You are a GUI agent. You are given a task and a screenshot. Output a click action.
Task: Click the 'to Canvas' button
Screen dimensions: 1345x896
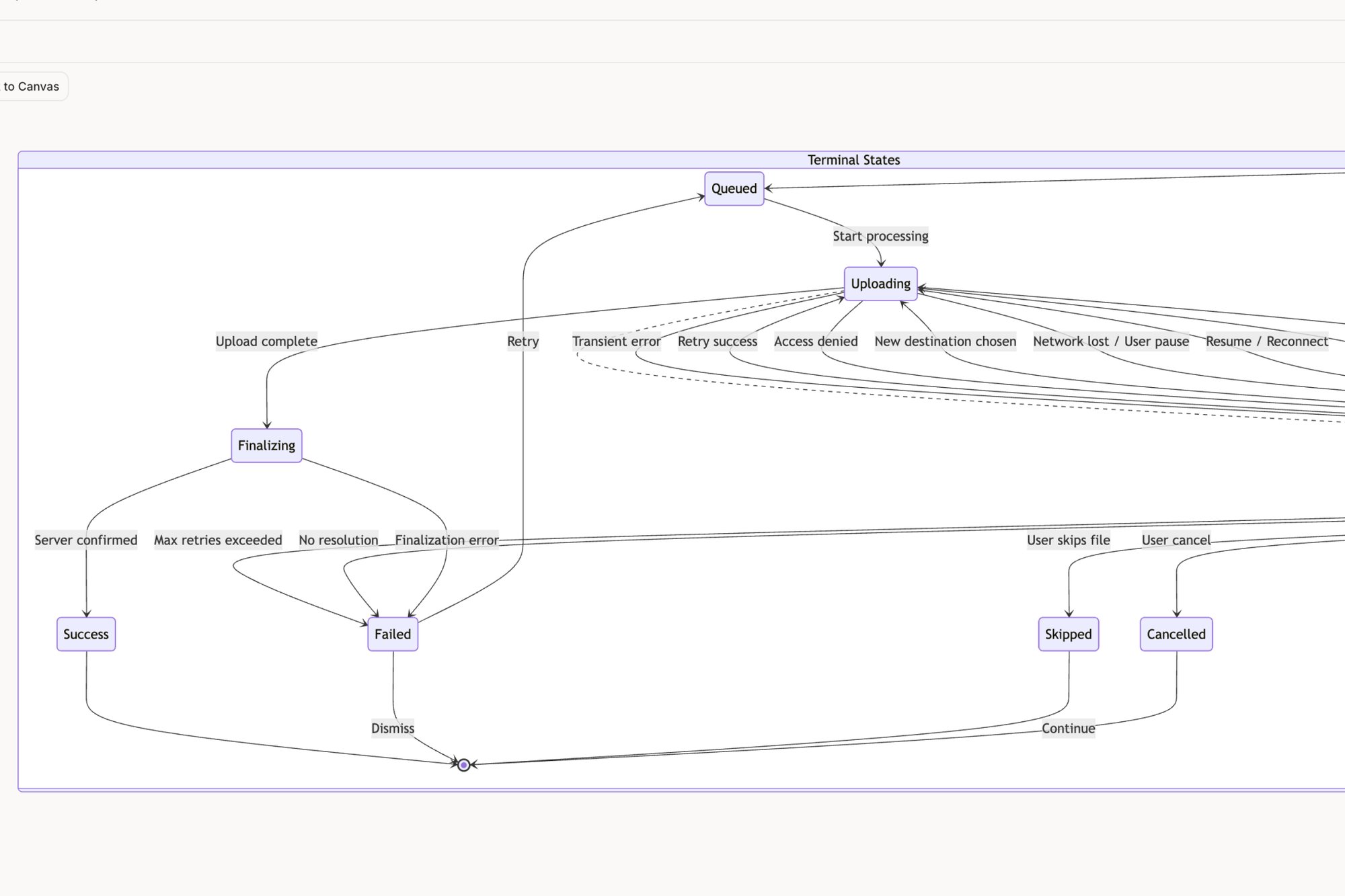pos(31,86)
